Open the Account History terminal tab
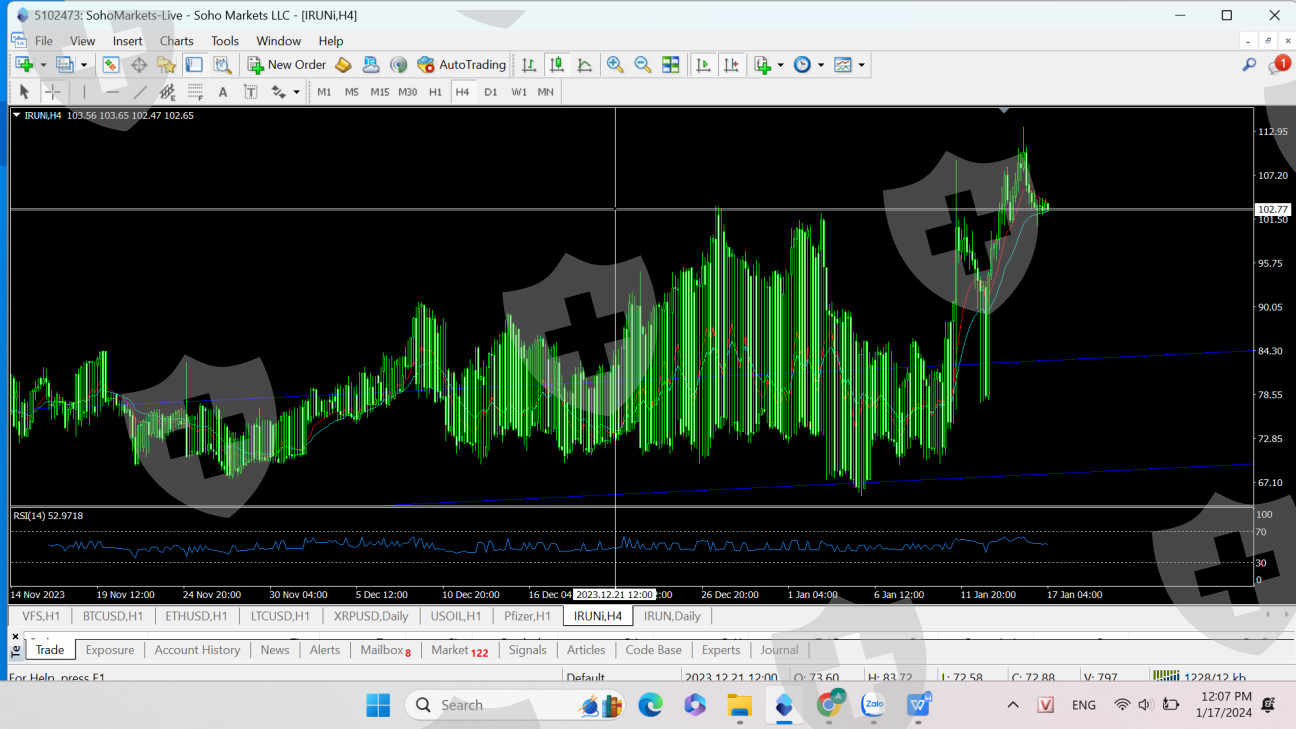 (x=197, y=650)
